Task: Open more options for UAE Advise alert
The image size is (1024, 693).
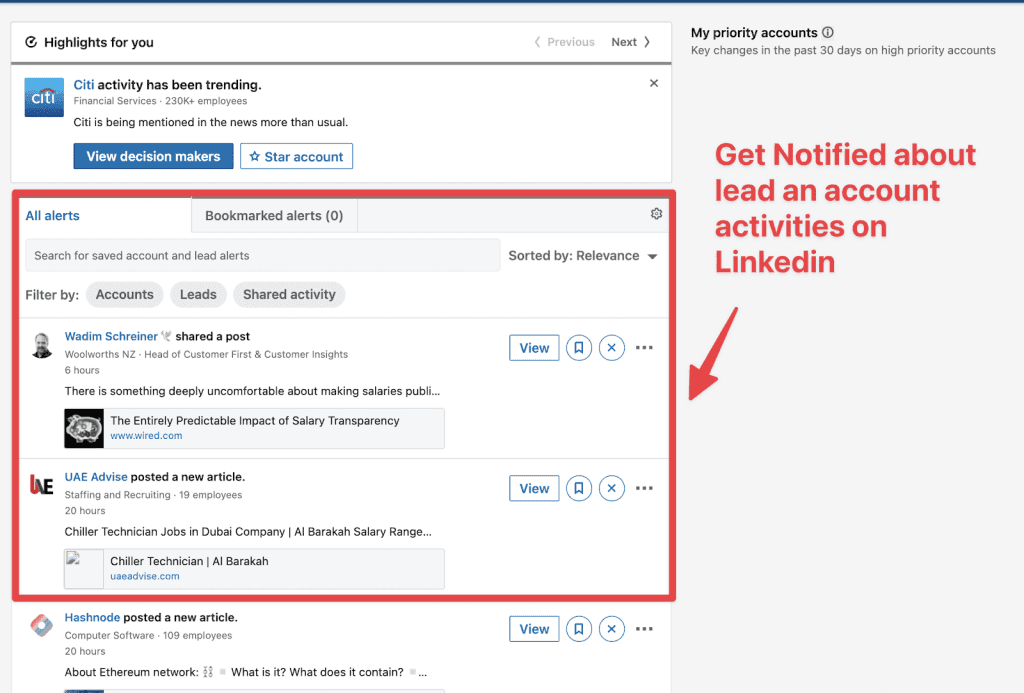Action: (644, 488)
